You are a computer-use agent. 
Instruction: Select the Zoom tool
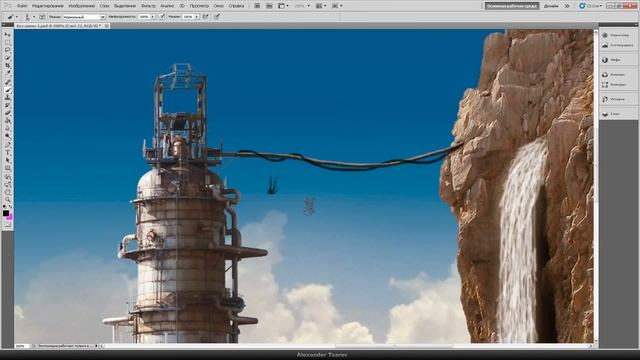(8, 200)
